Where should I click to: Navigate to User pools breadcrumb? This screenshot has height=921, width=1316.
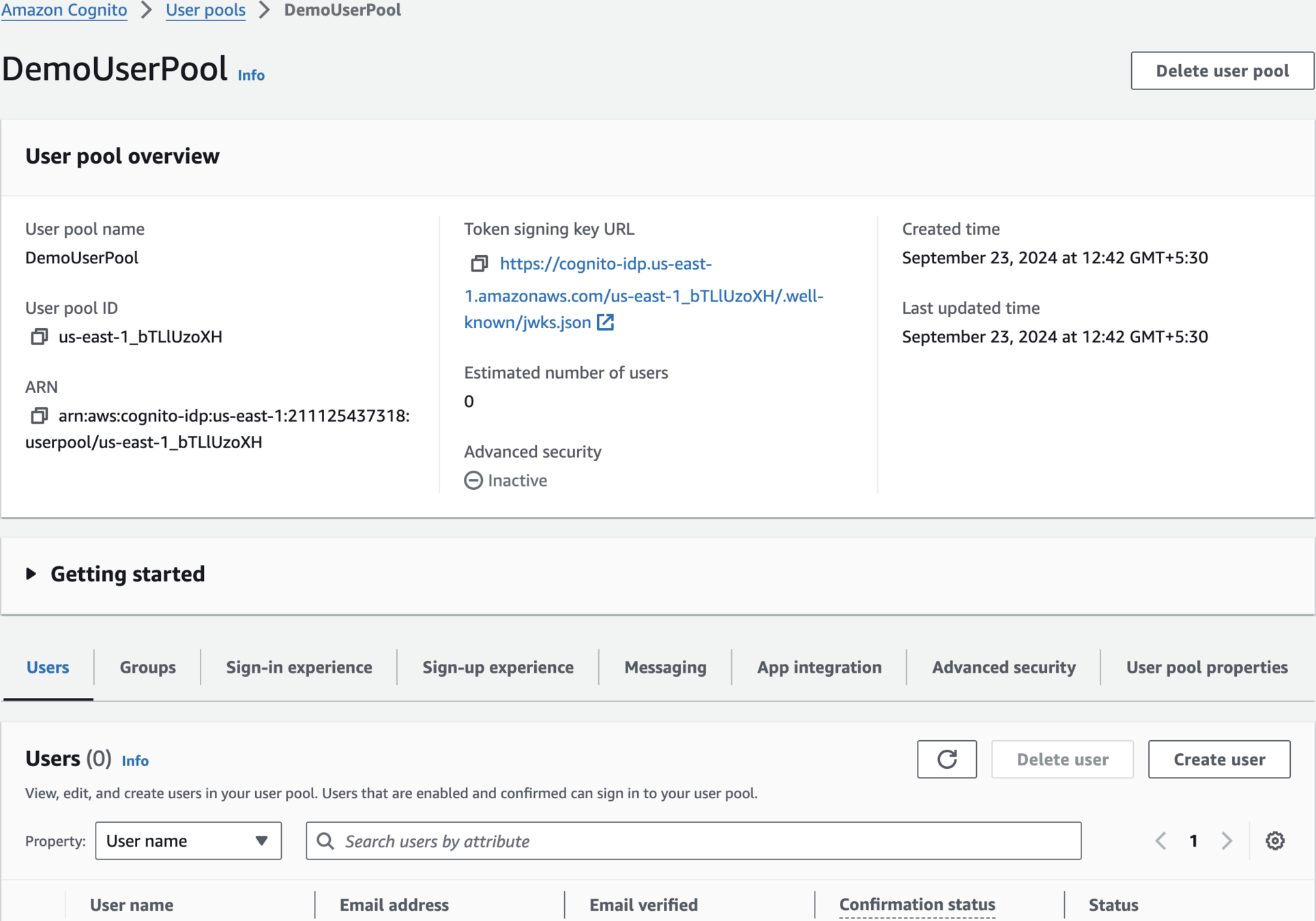(205, 10)
